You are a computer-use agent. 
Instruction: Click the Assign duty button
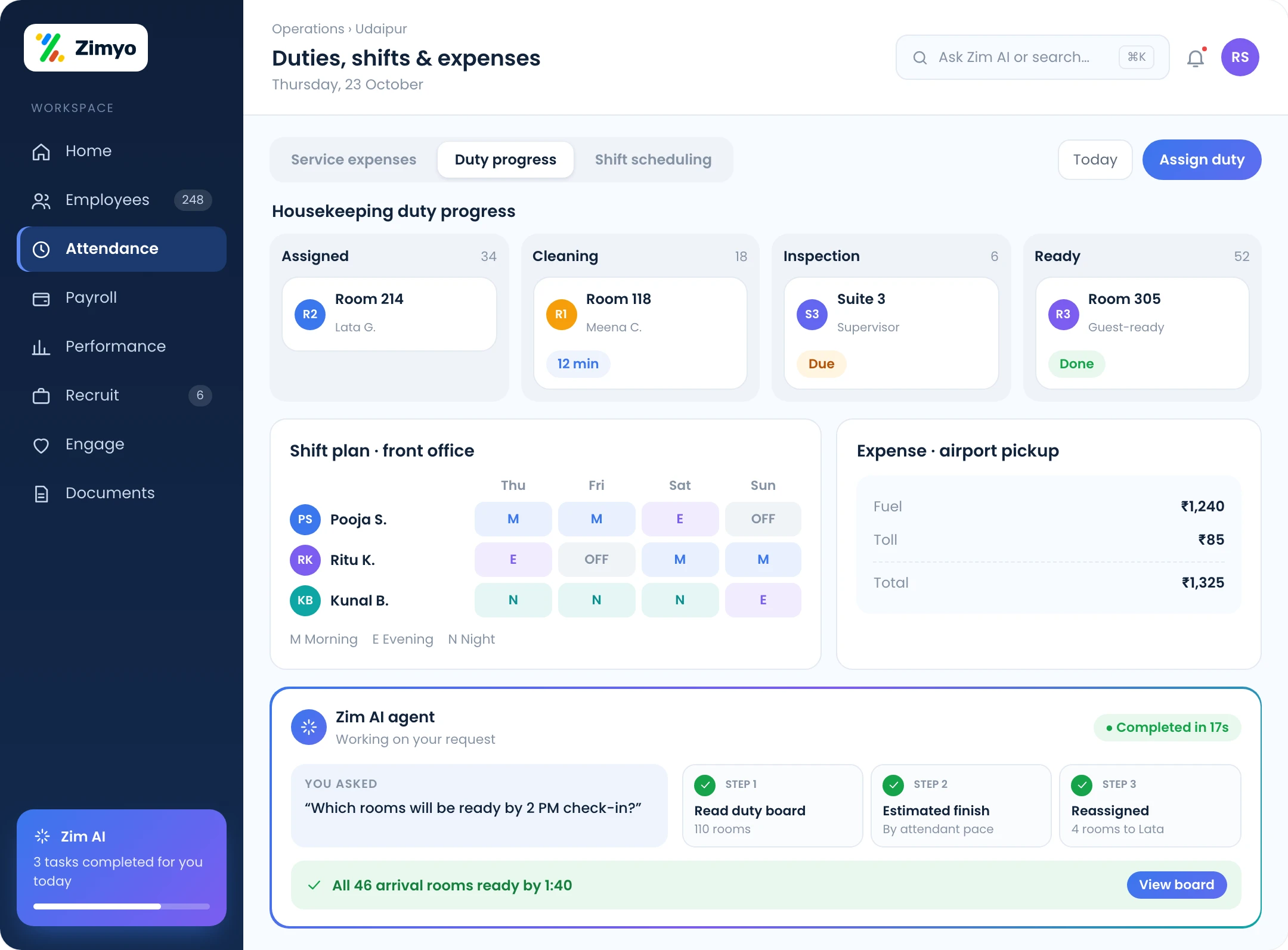[x=1202, y=160]
